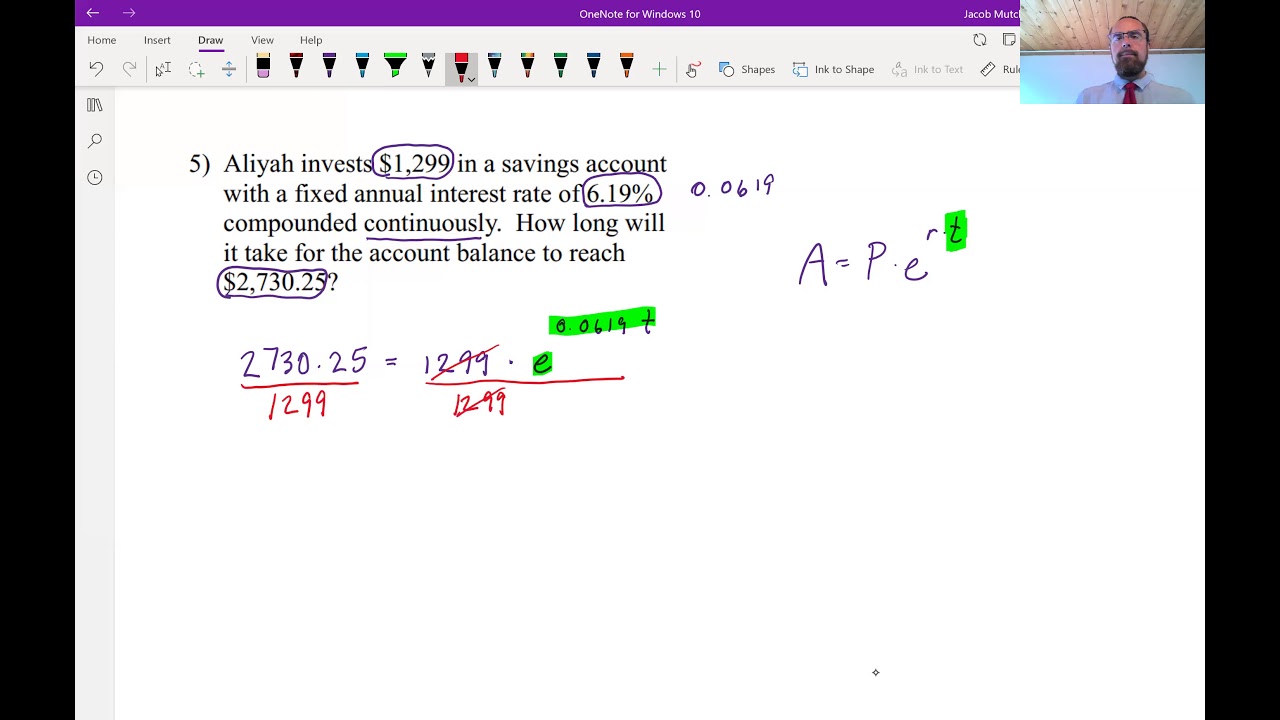Click the circled $1,299 amount
Viewport: 1280px width, 720px height.
pyautogui.click(x=414, y=163)
